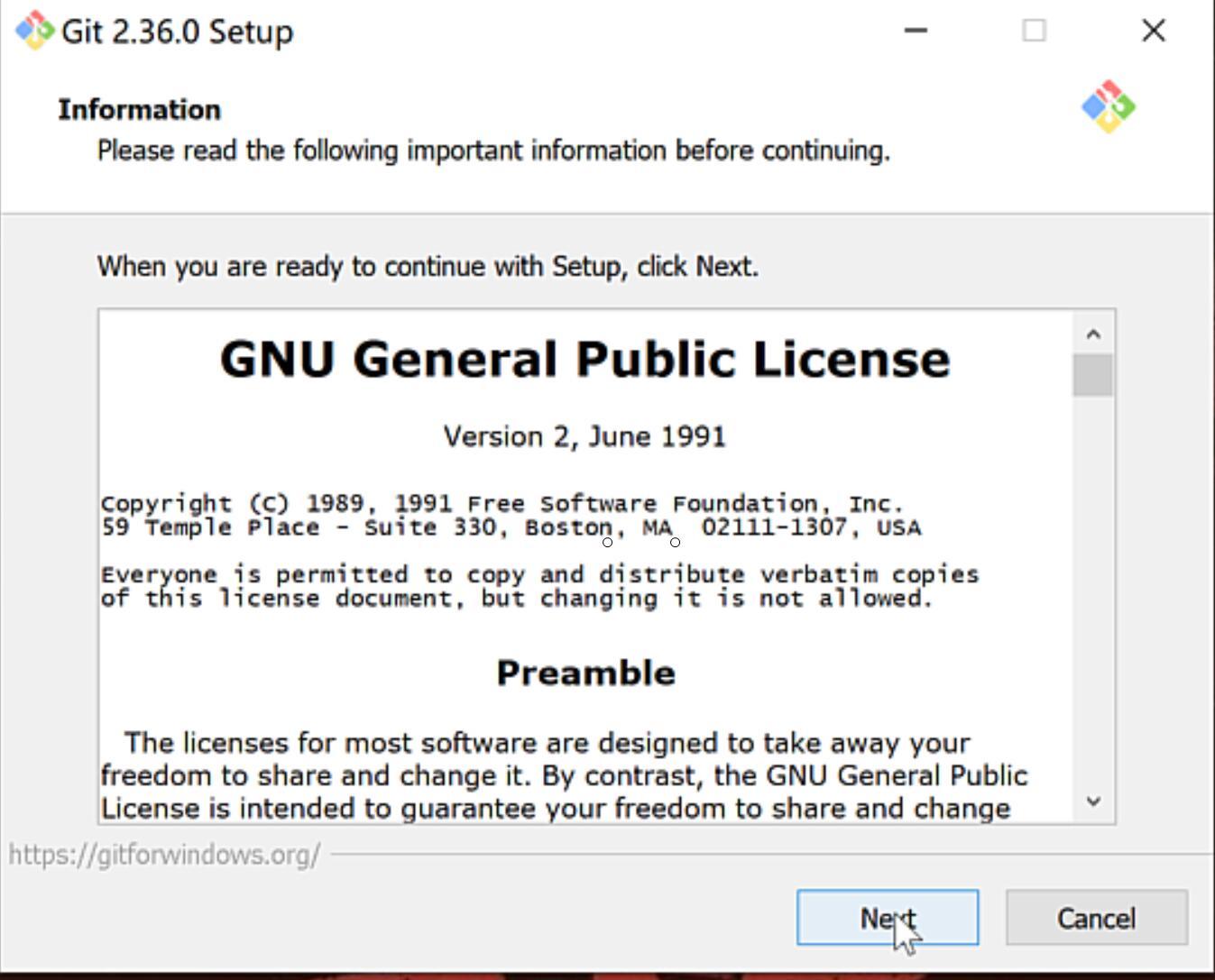This screenshot has width=1215, height=980.
Task: Click the disabled maximize button
Action: pyautogui.click(x=1035, y=31)
